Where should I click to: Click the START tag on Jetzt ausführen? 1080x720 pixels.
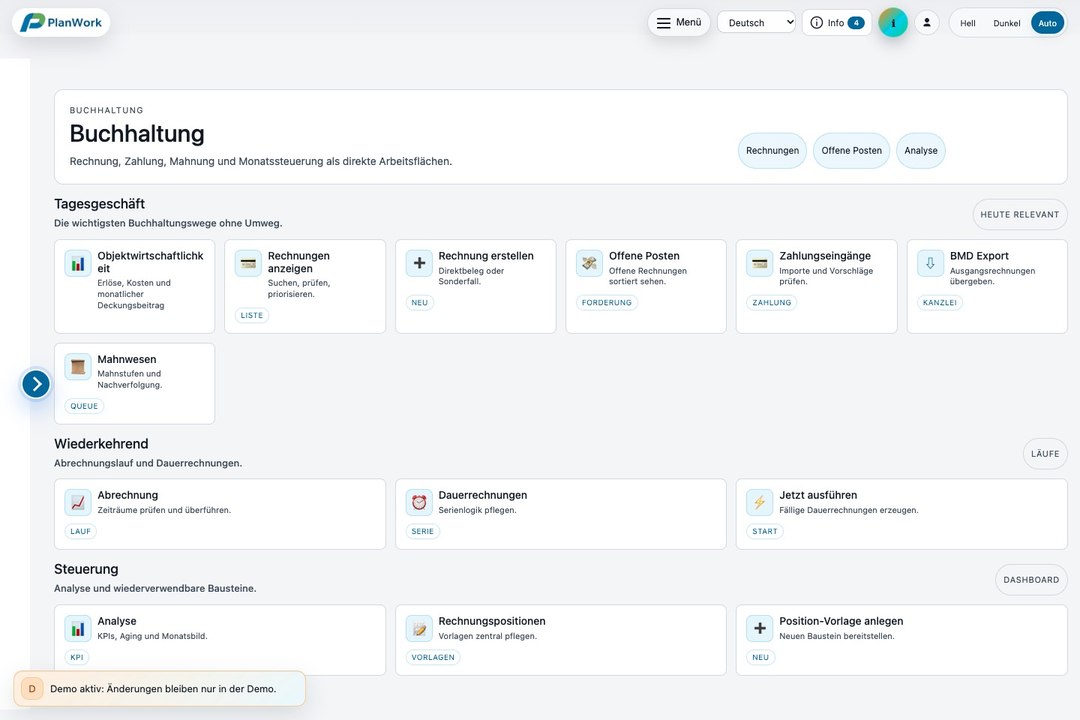(765, 531)
